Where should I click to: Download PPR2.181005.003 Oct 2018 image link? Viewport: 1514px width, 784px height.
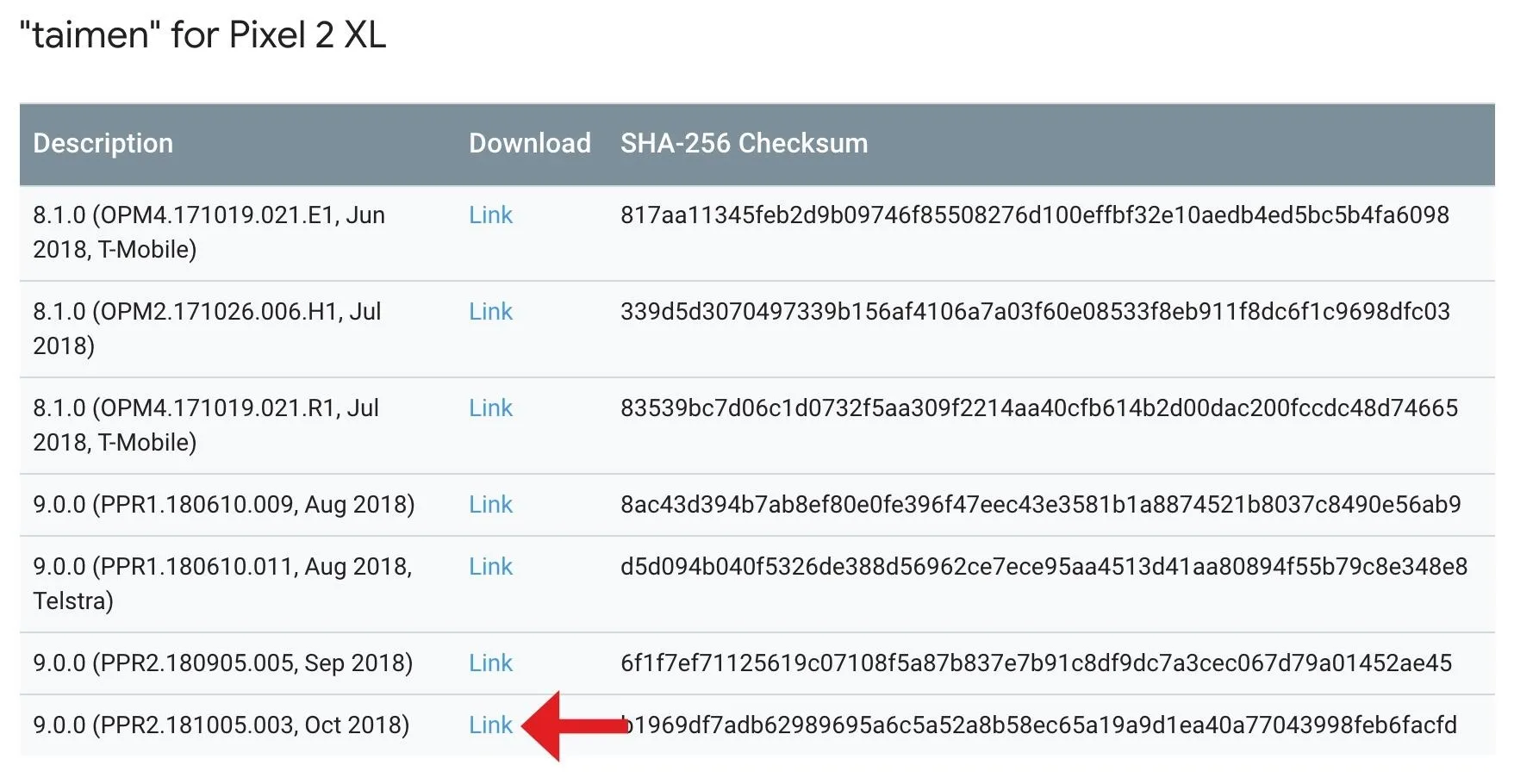pyautogui.click(x=490, y=725)
